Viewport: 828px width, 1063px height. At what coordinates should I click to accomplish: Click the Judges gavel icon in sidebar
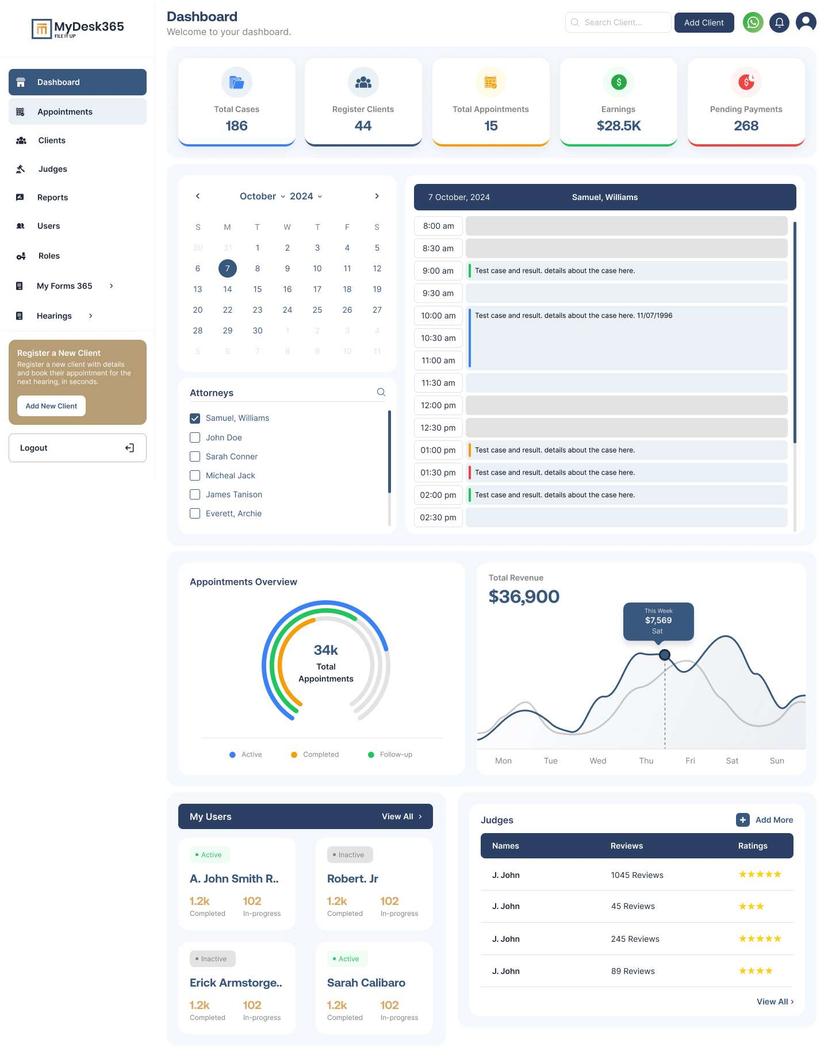click(20, 169)
